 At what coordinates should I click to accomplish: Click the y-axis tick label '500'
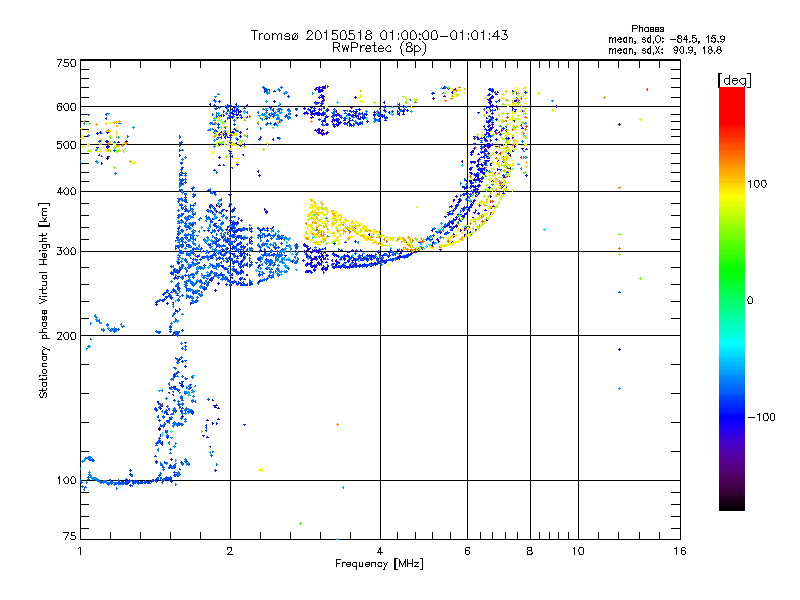tap(66, 145)
